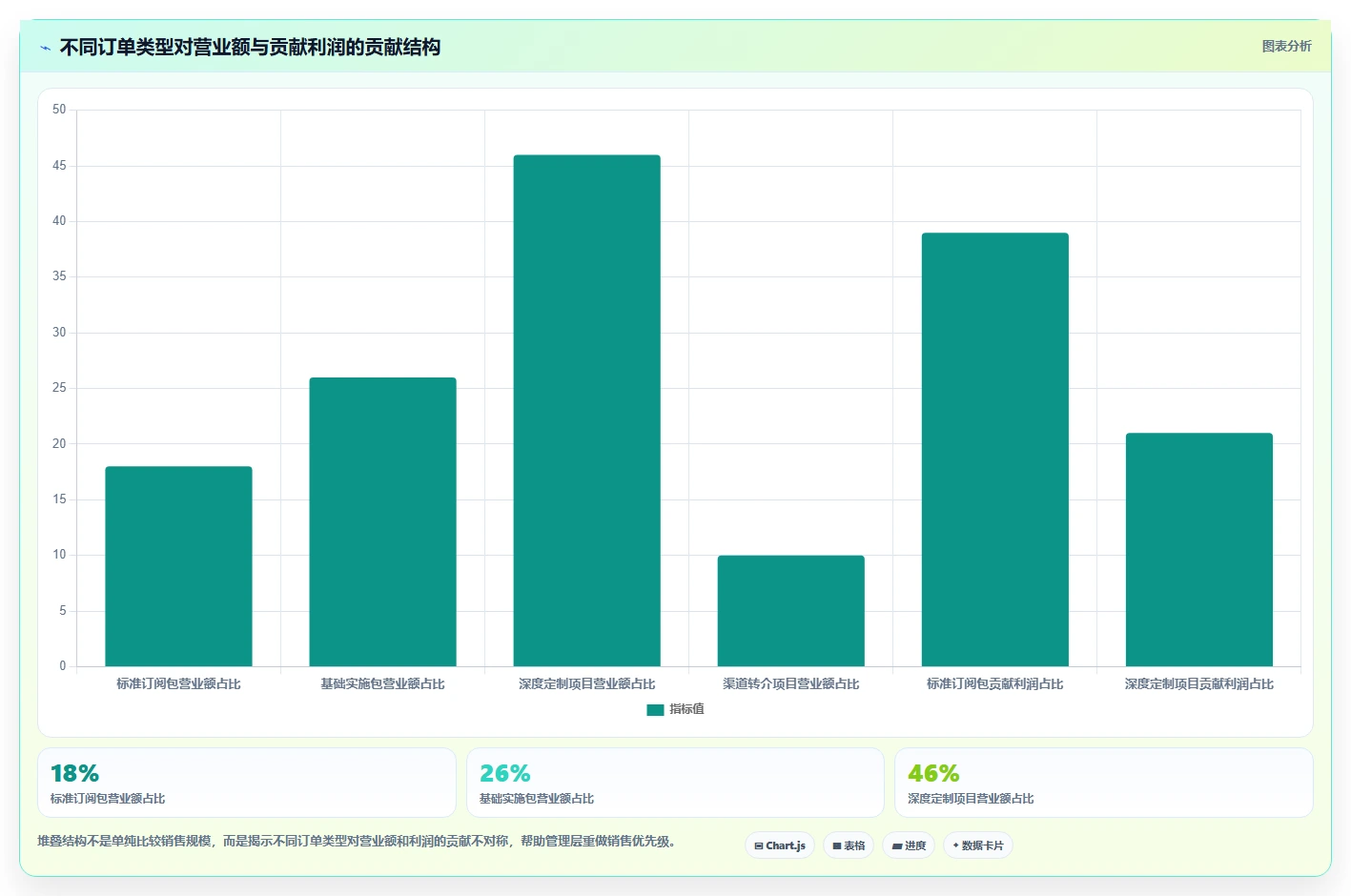Image resolution: width=1351 pixels, height=896 pixels.
Task: Select the 标准订阅包营业额占比 bar
Action: (178, 566)
